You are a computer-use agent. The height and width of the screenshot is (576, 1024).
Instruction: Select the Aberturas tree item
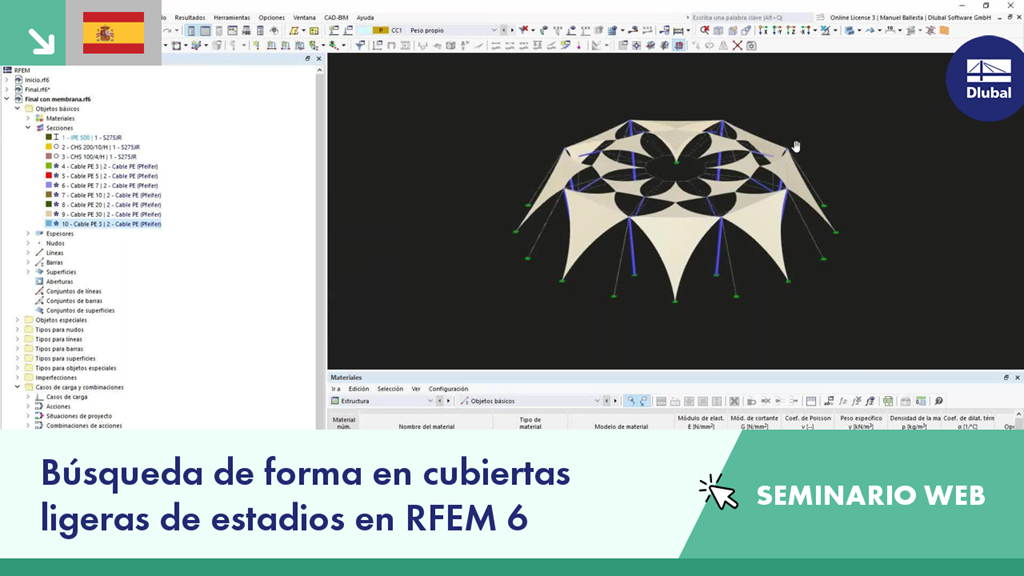click(59, 281)
